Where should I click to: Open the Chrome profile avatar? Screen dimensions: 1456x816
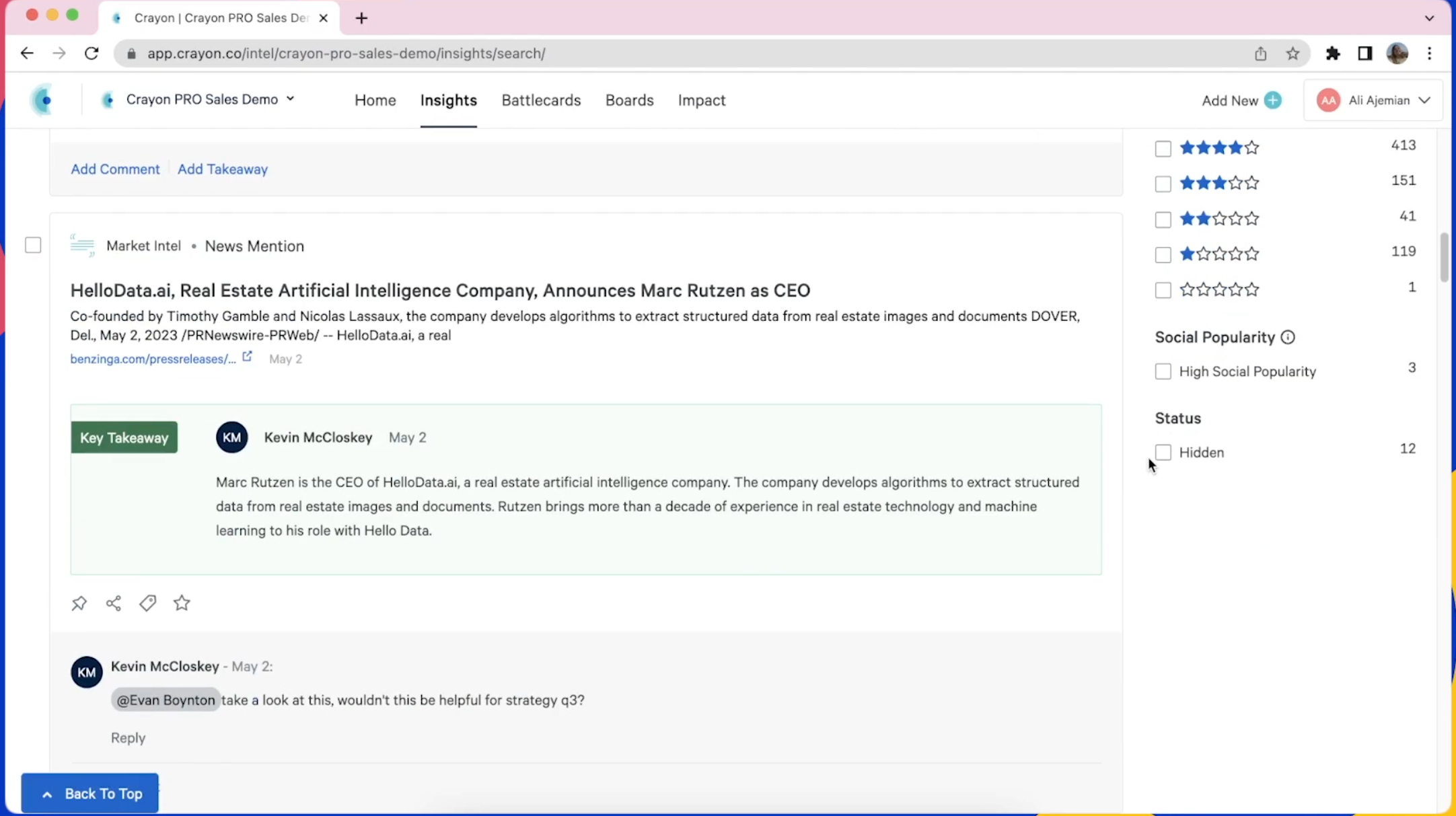1397,53
